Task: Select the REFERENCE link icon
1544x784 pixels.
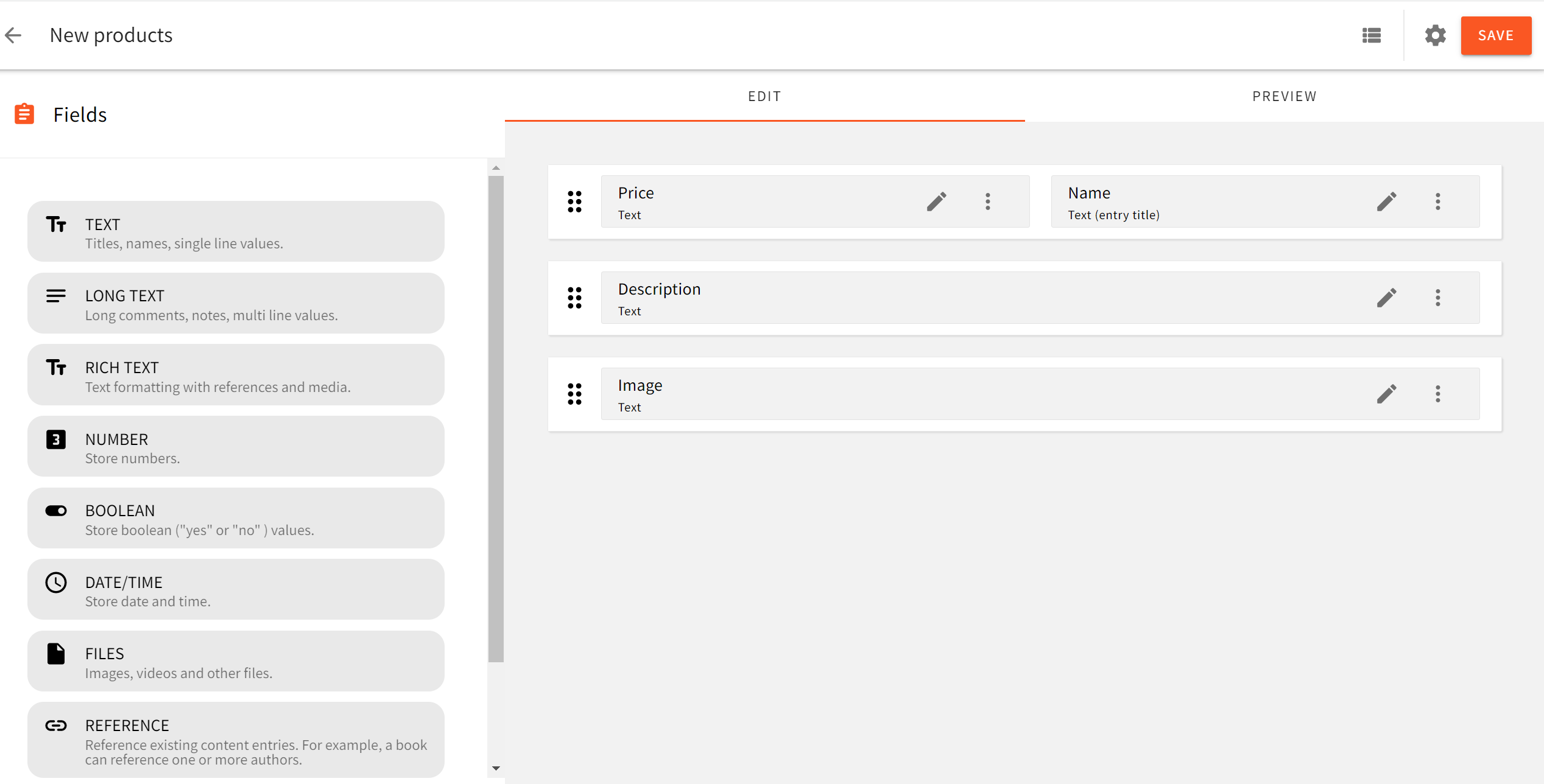Action: 56,726
